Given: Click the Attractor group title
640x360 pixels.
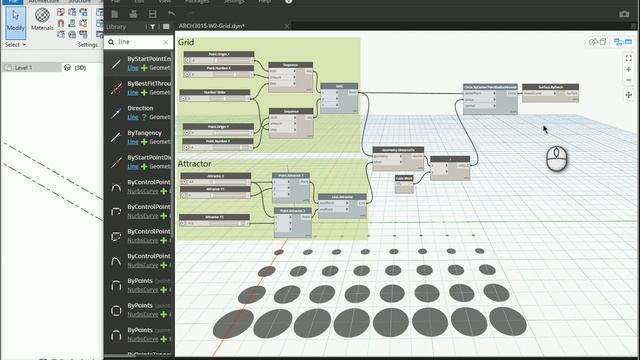Looking at the screenshot, I should pyautogui.click(x=194, y=164).
